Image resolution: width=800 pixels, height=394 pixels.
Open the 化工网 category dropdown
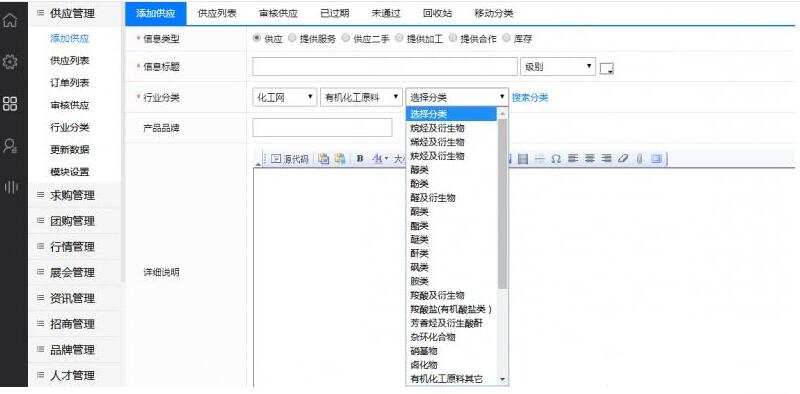point(284,97)
